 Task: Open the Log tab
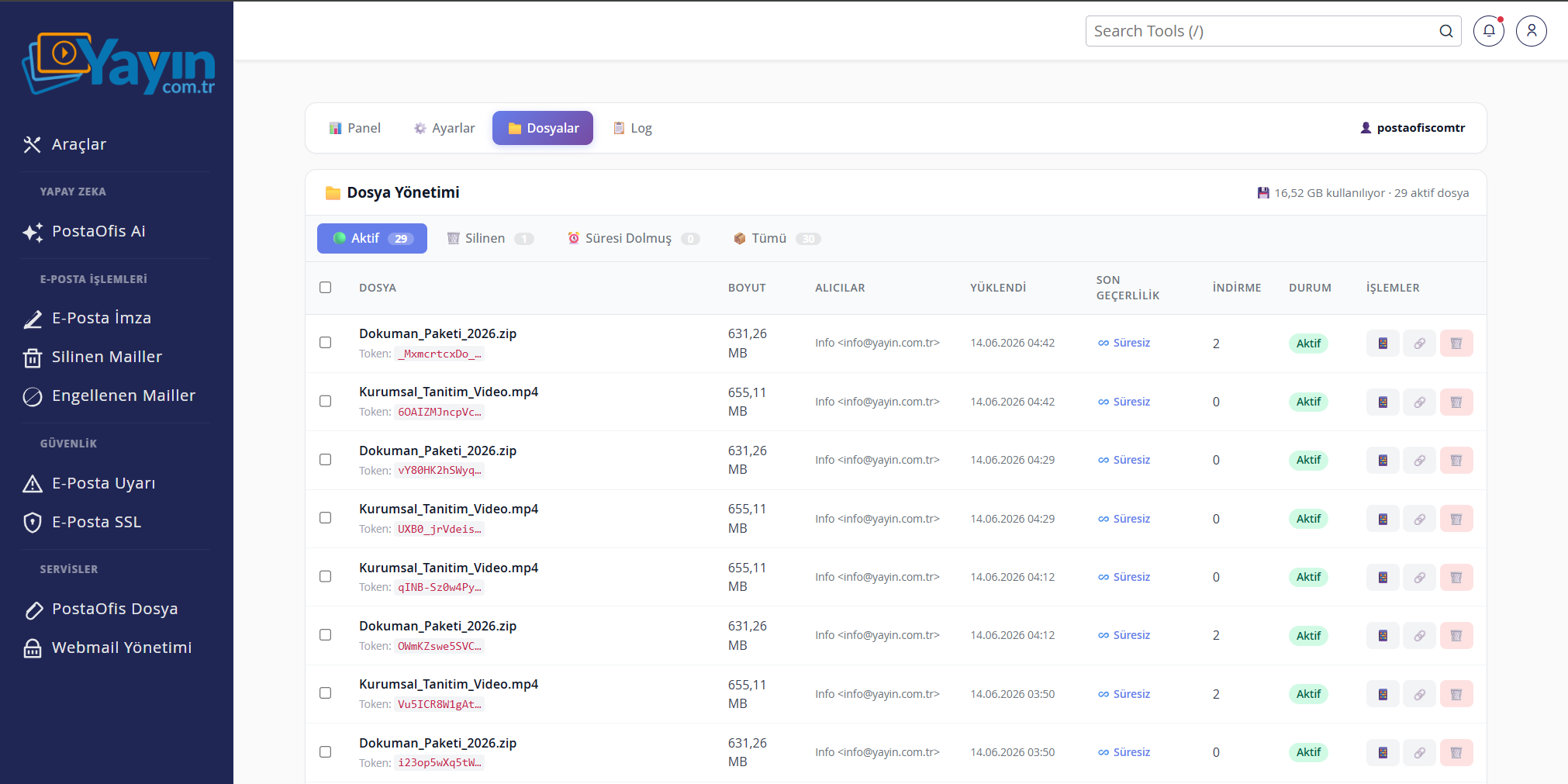(633, 128)
